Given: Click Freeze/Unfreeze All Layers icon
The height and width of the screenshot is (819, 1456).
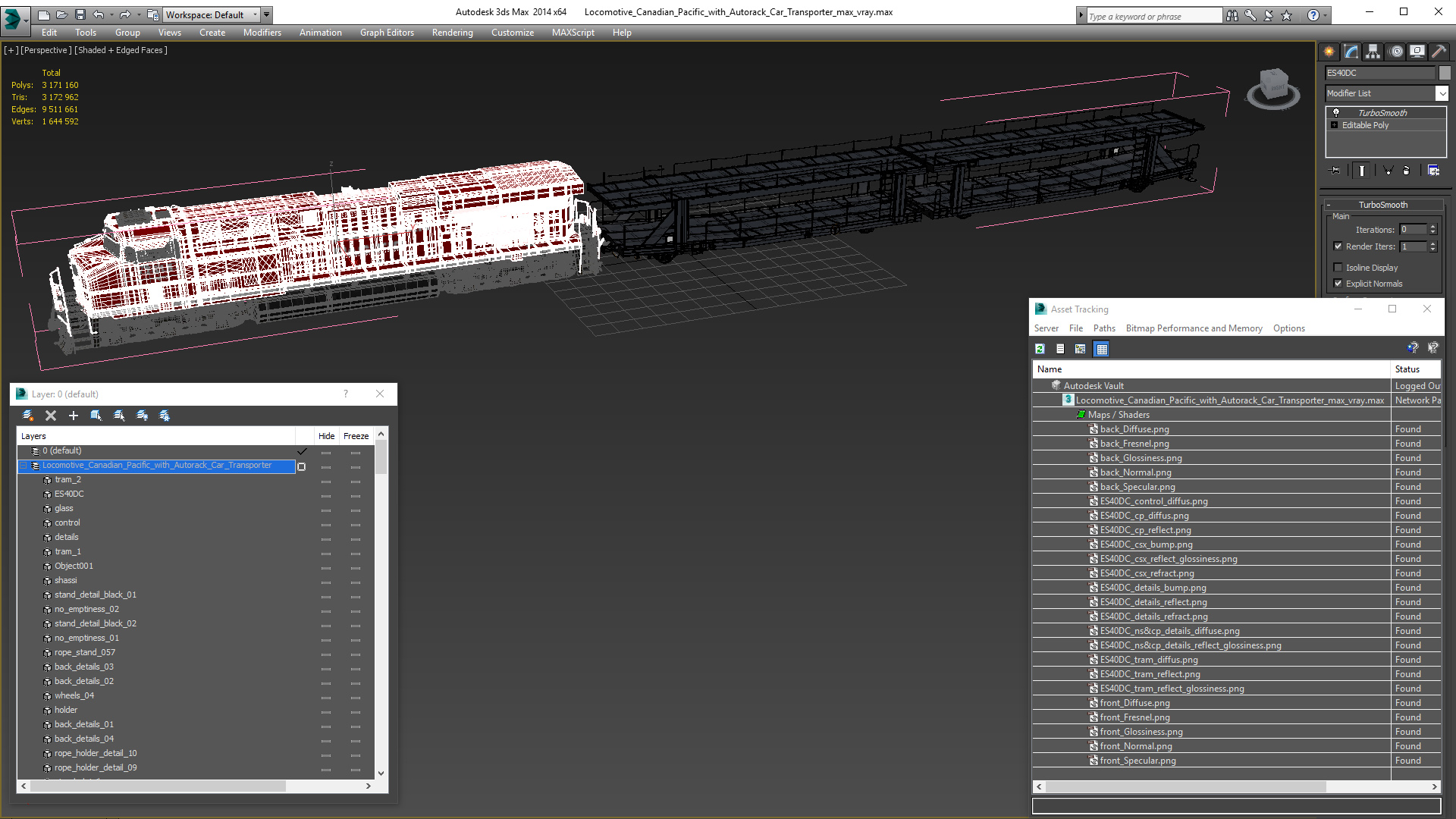Looking at the screenshot, I should [x=165, y=416].
